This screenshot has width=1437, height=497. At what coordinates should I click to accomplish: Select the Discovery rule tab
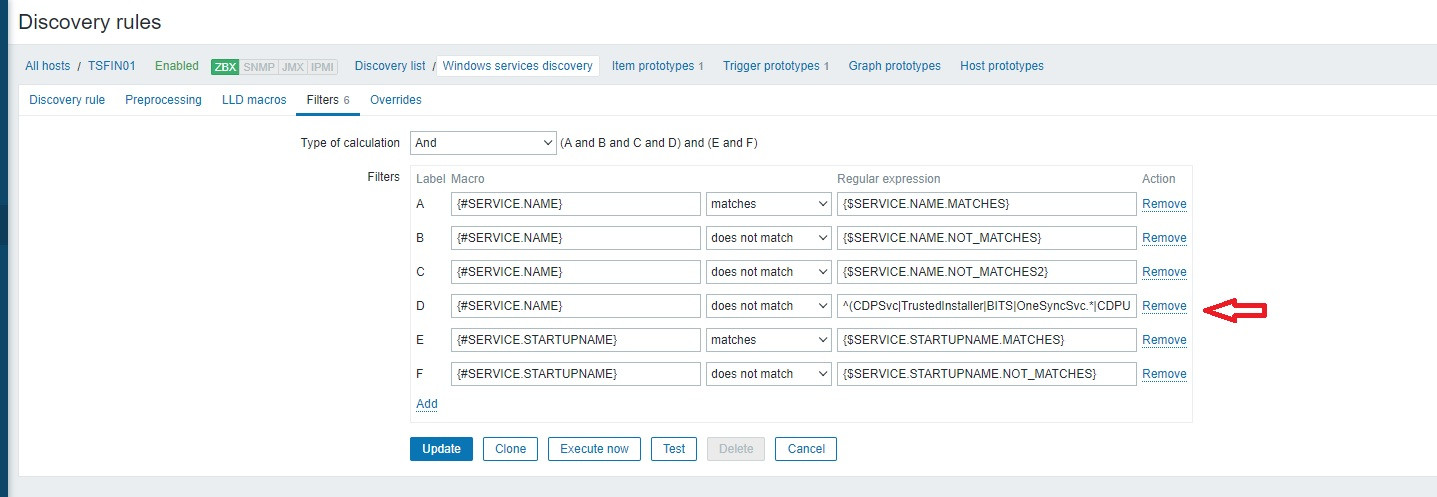tap(67, 100)
